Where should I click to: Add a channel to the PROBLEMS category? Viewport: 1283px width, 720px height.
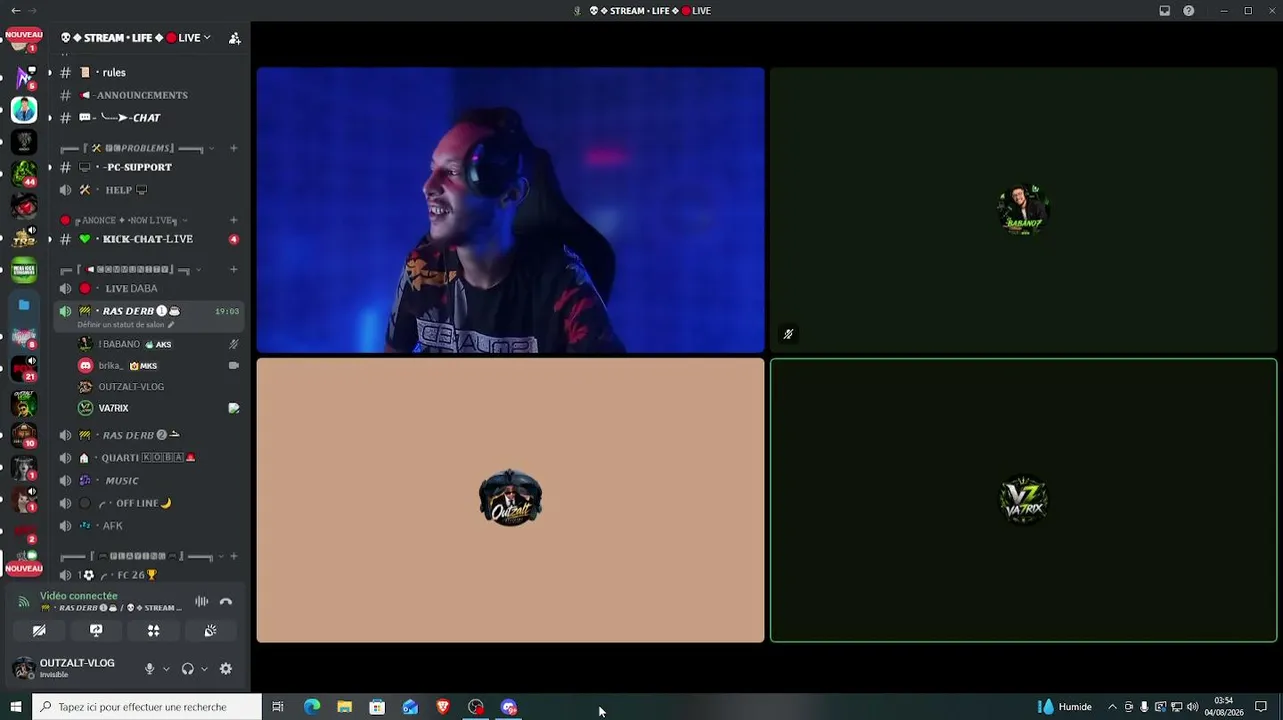click(234, 148)
